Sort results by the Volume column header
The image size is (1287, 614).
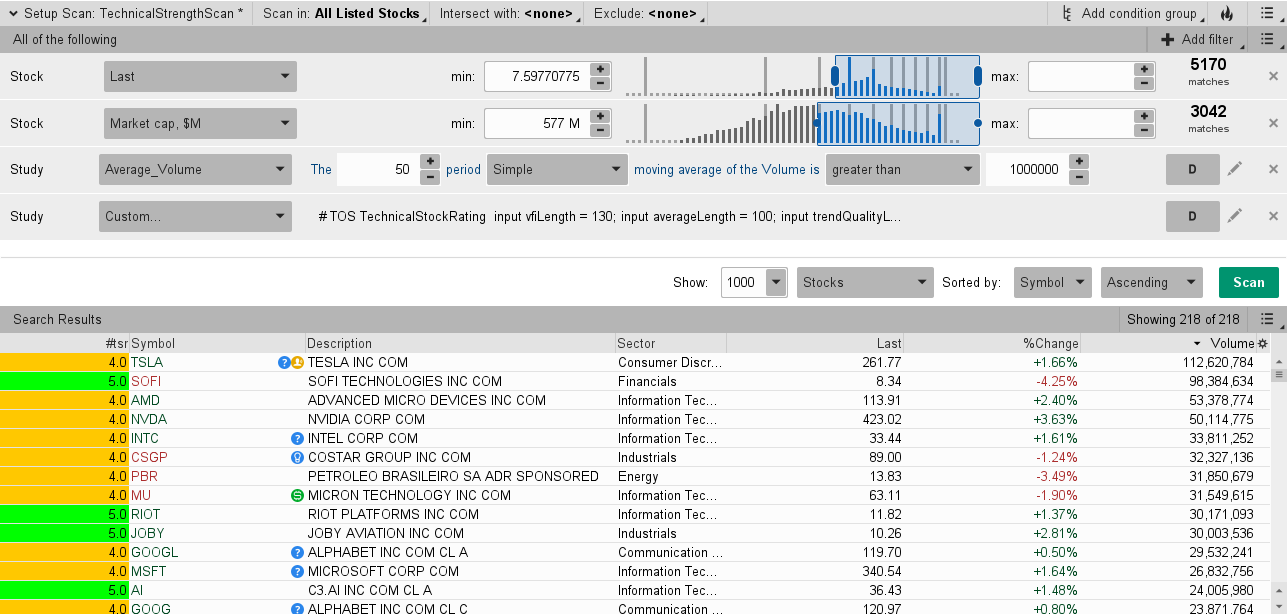[1168, 343]
